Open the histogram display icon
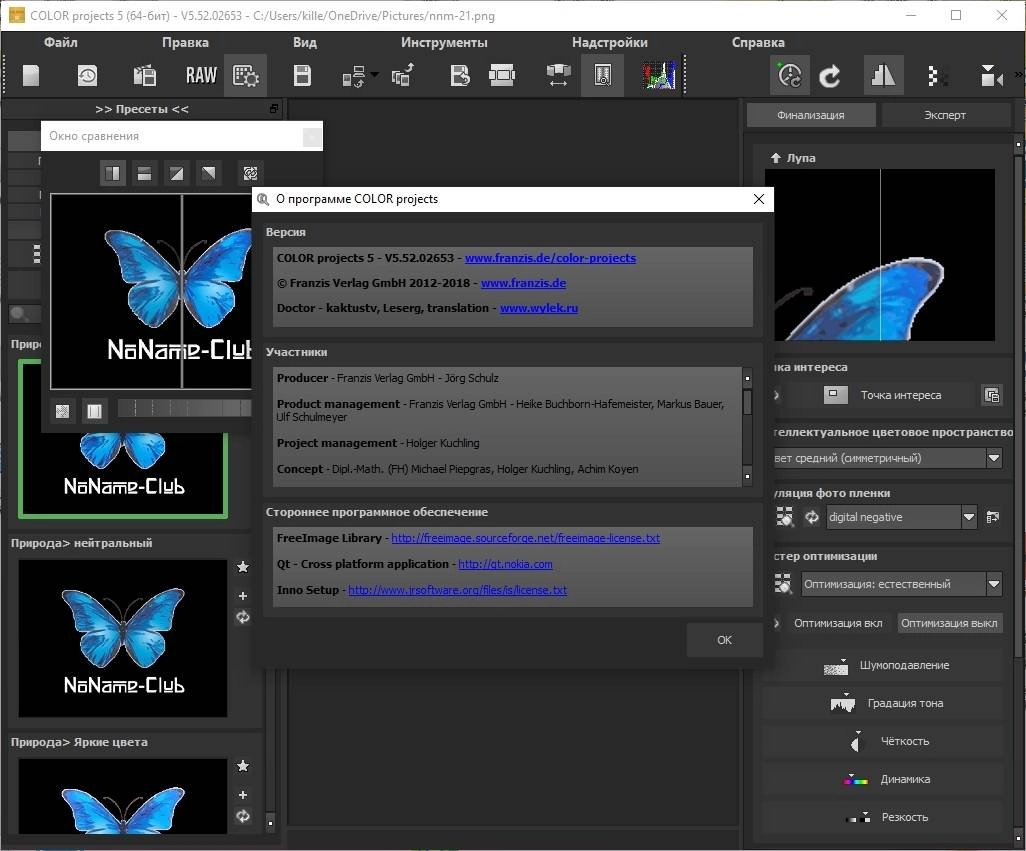Viewport: 1026px width, 851px height. pos(659,76)
